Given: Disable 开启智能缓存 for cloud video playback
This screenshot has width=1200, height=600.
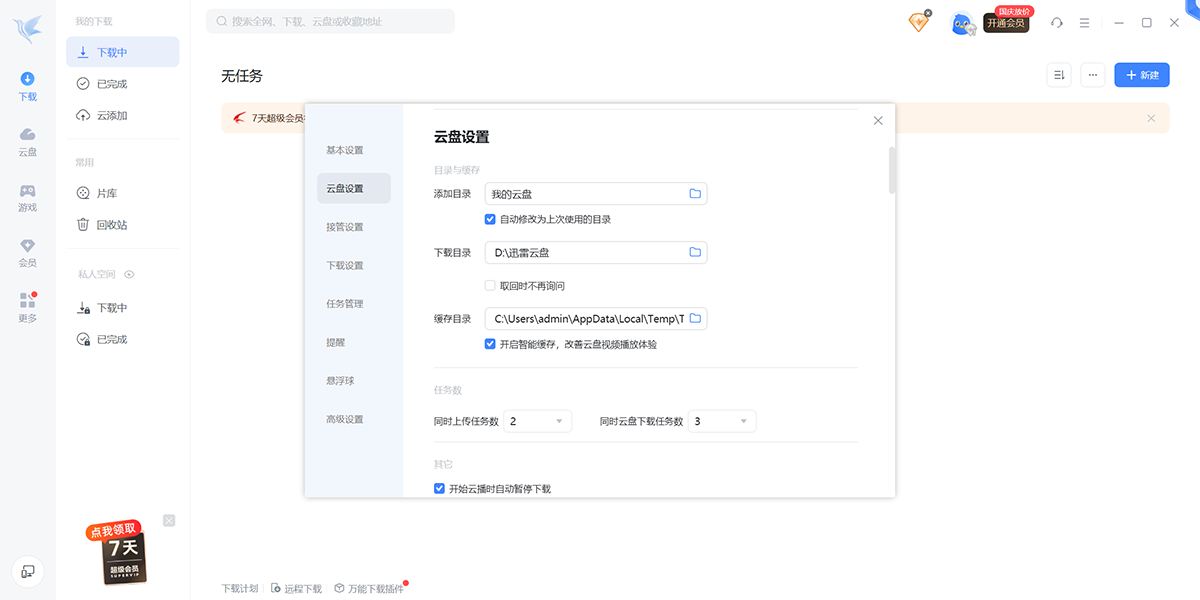Looking at the screenshot, I should tap(489, 343).
